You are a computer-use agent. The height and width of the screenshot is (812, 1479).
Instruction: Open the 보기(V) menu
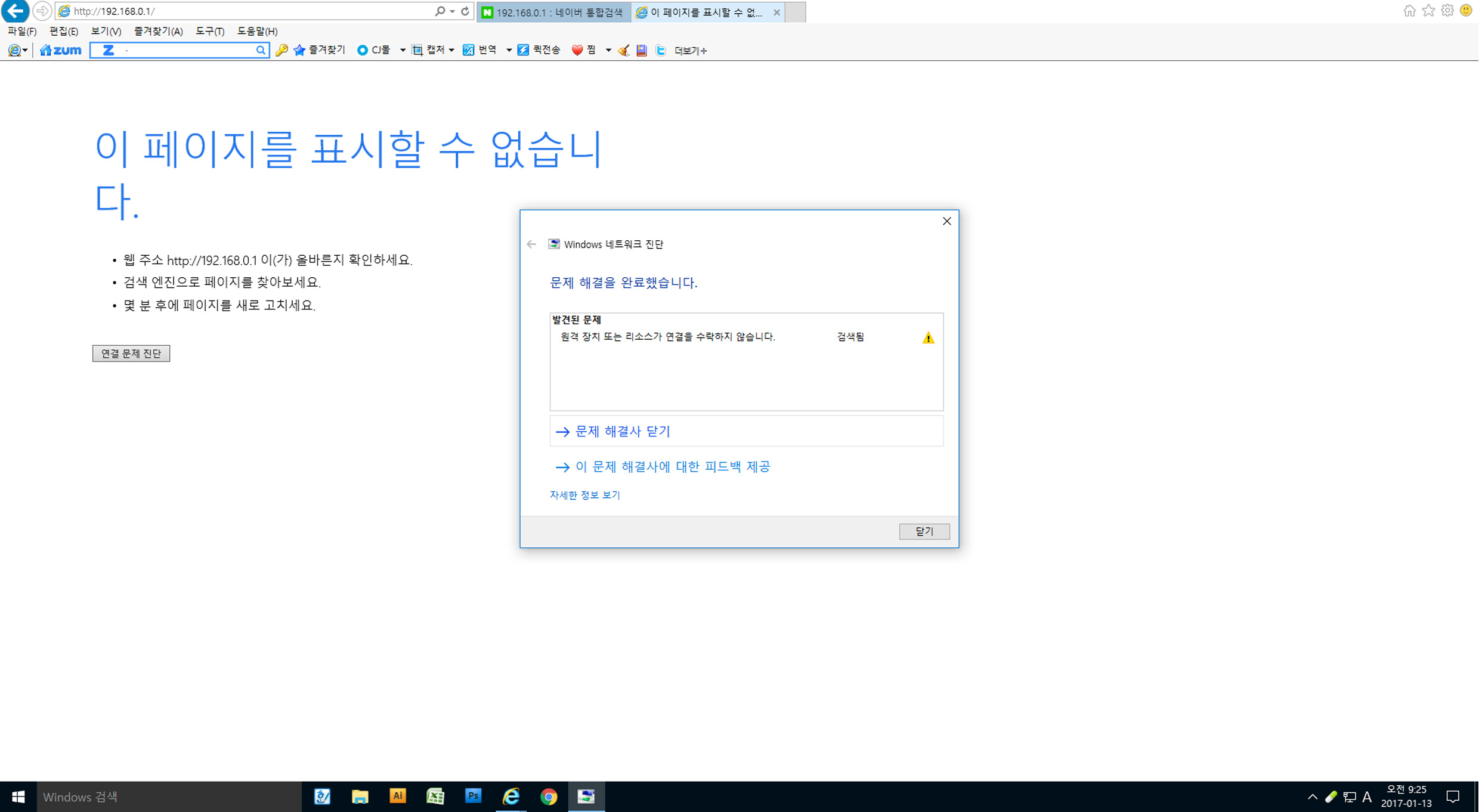pyautogui.click(x=106, y=31)
